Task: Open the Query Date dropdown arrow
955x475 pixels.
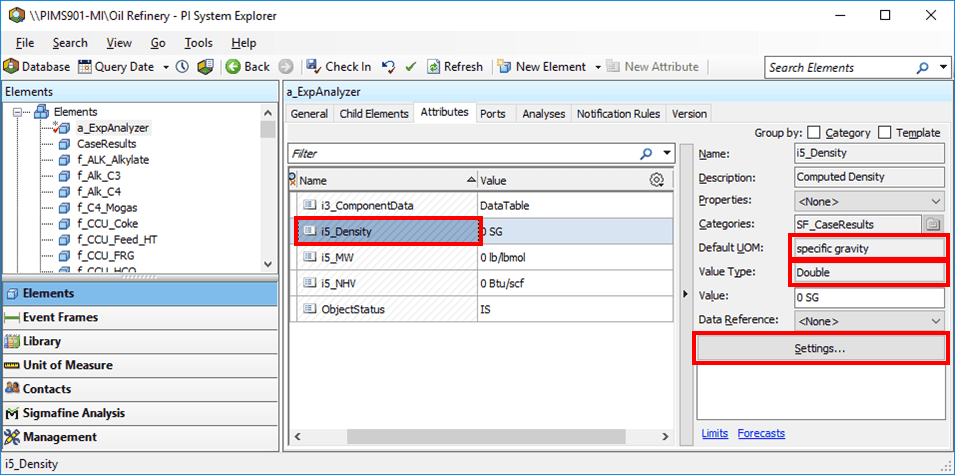Action: pyautogui.click(x=166, y=67)
